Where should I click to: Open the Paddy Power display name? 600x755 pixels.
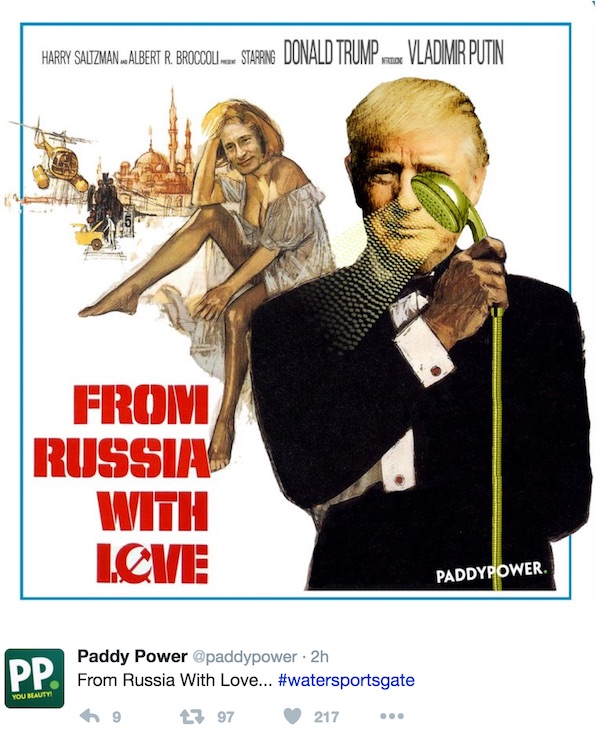click(132, 656)
